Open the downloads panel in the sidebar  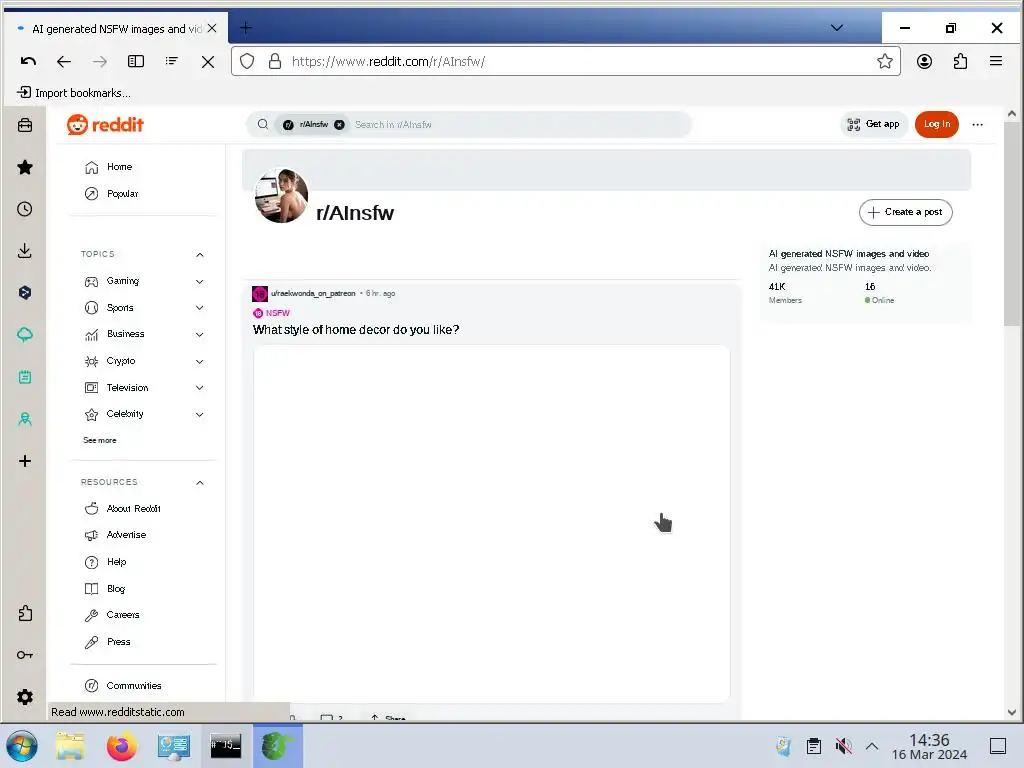coord(25,251)
